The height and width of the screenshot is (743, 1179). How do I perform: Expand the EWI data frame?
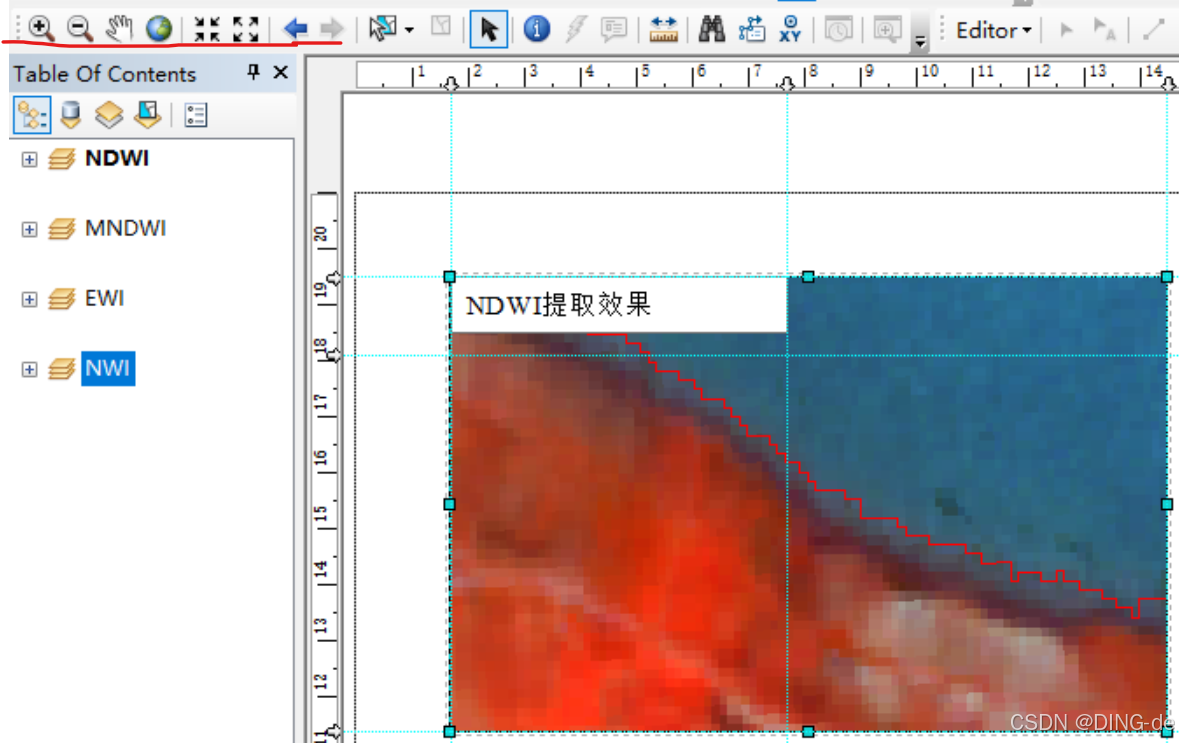(x=29, y=299)
